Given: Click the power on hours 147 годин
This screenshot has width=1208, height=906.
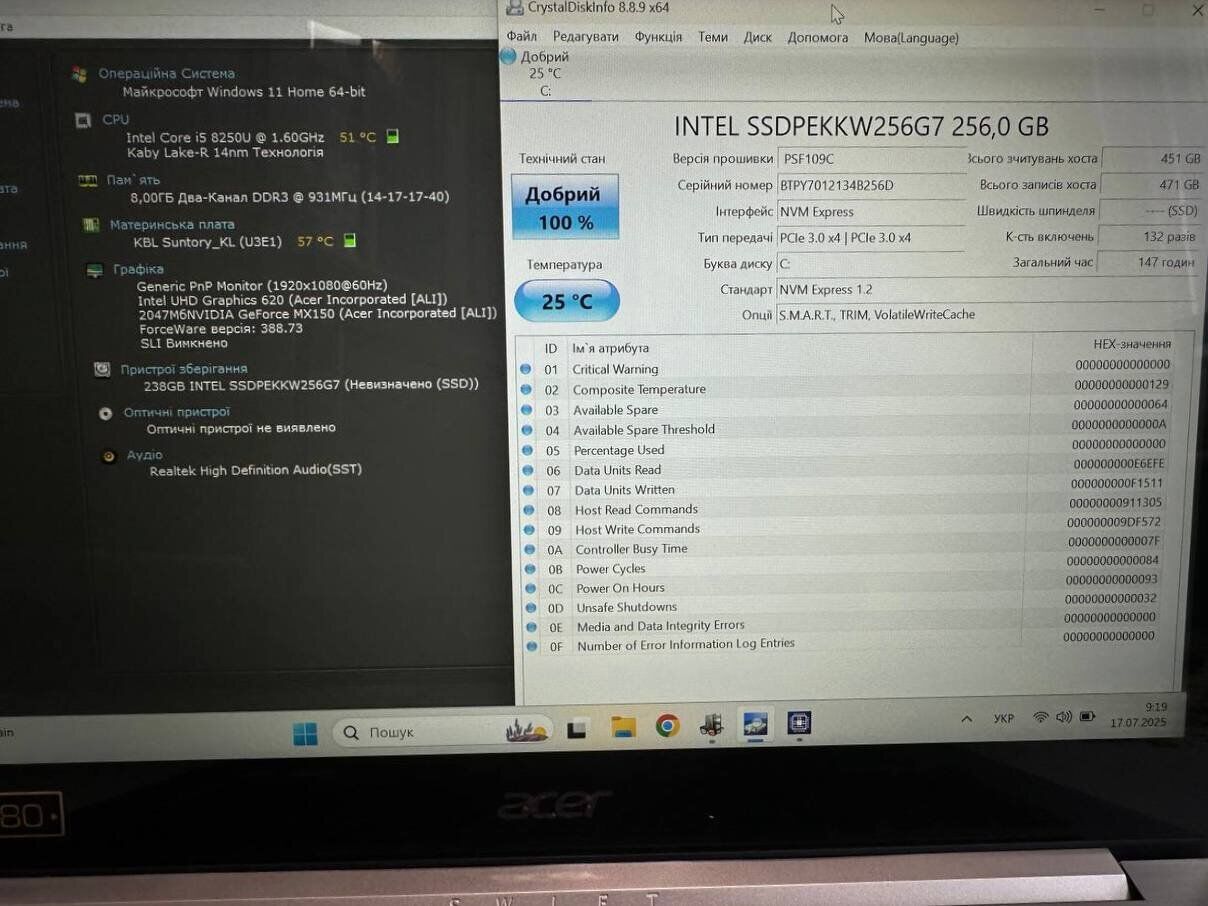Looking at the screenshot, I should (x=1148, y=262).
